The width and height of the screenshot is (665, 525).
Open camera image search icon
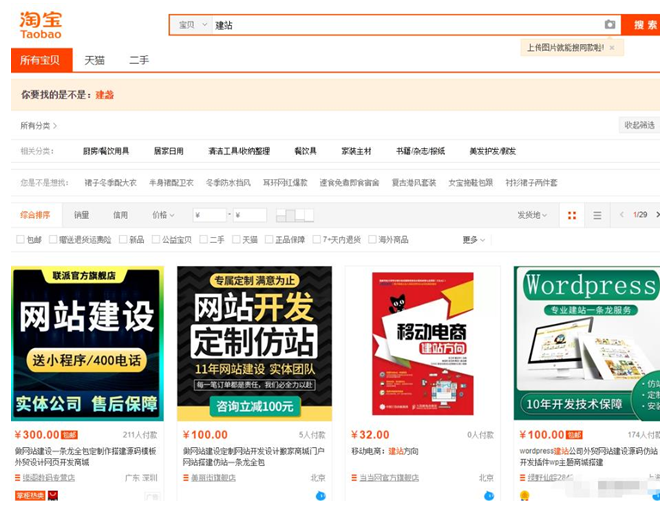[x=610, y=25]
